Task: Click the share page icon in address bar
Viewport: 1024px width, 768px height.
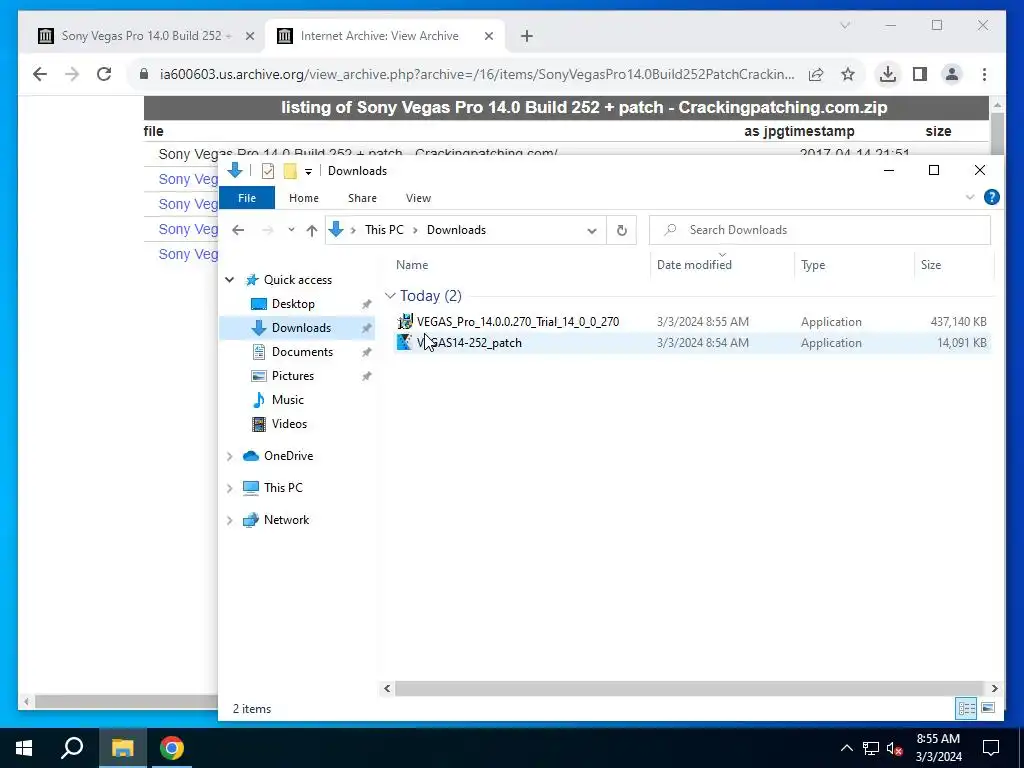Action: pyautogui.click(x=816, y=74)
